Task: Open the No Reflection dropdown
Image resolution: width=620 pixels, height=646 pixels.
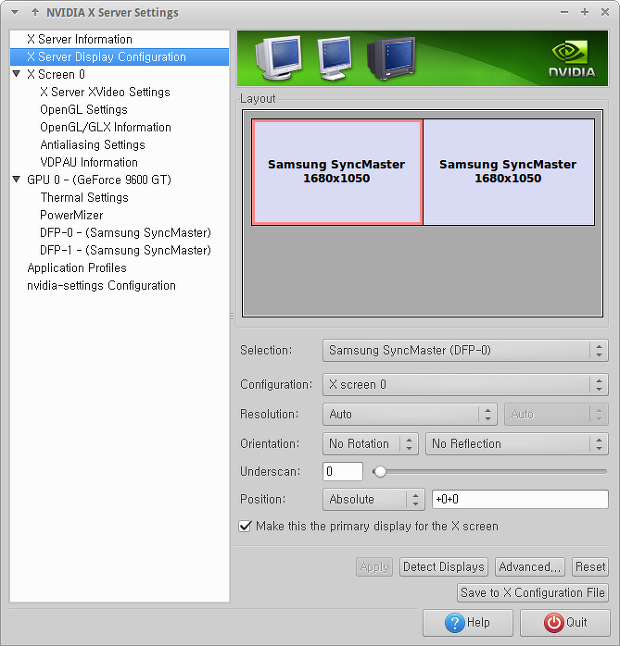Action: pos(517,444)
